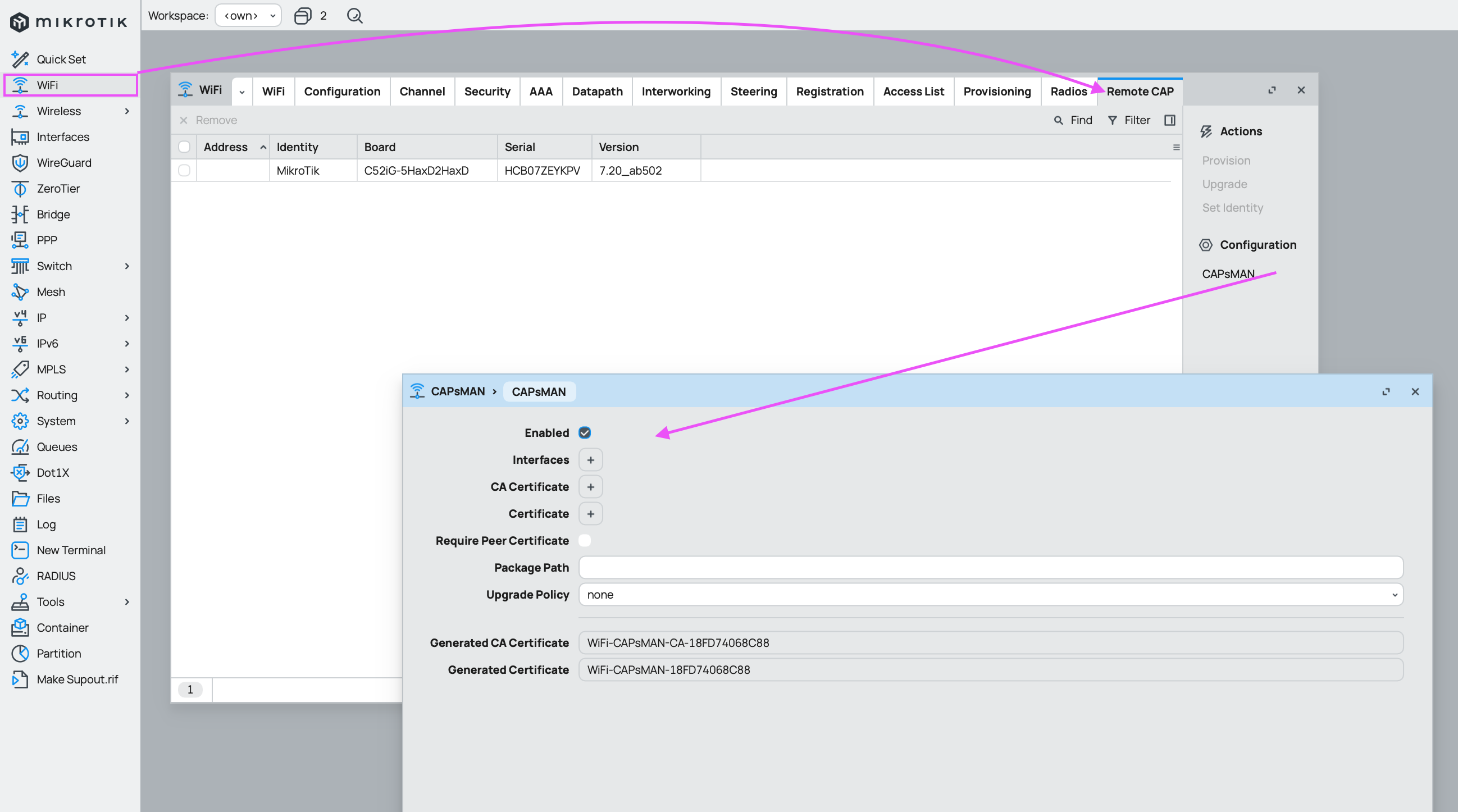Click Find in the Remote CAP toolbar
This screenshot has height=812, width=1458.
(x=1073, y=120)
